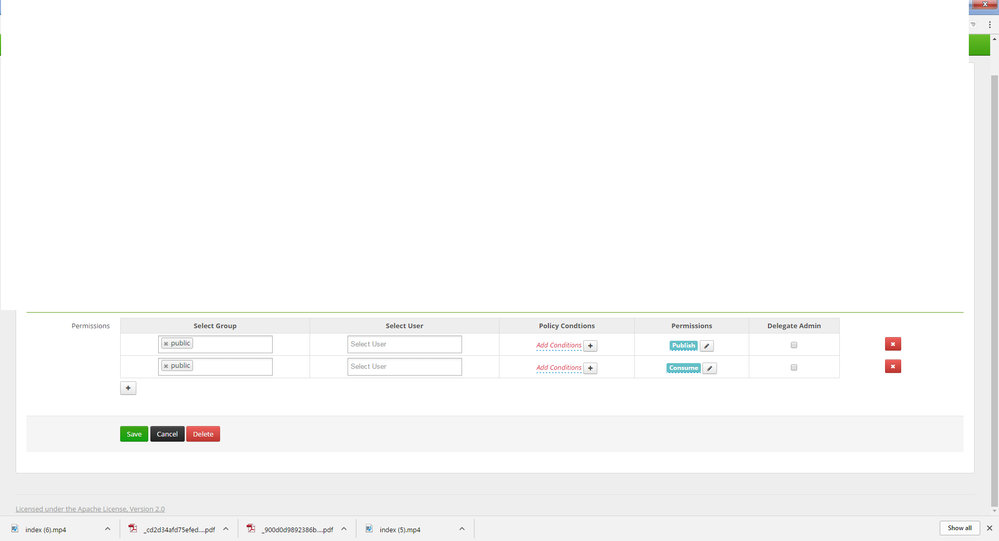The height and width of the screenshot is (541, 999).
Task: Expand the options for the index (6).mp4 download
Action: (x=108, y=529)
